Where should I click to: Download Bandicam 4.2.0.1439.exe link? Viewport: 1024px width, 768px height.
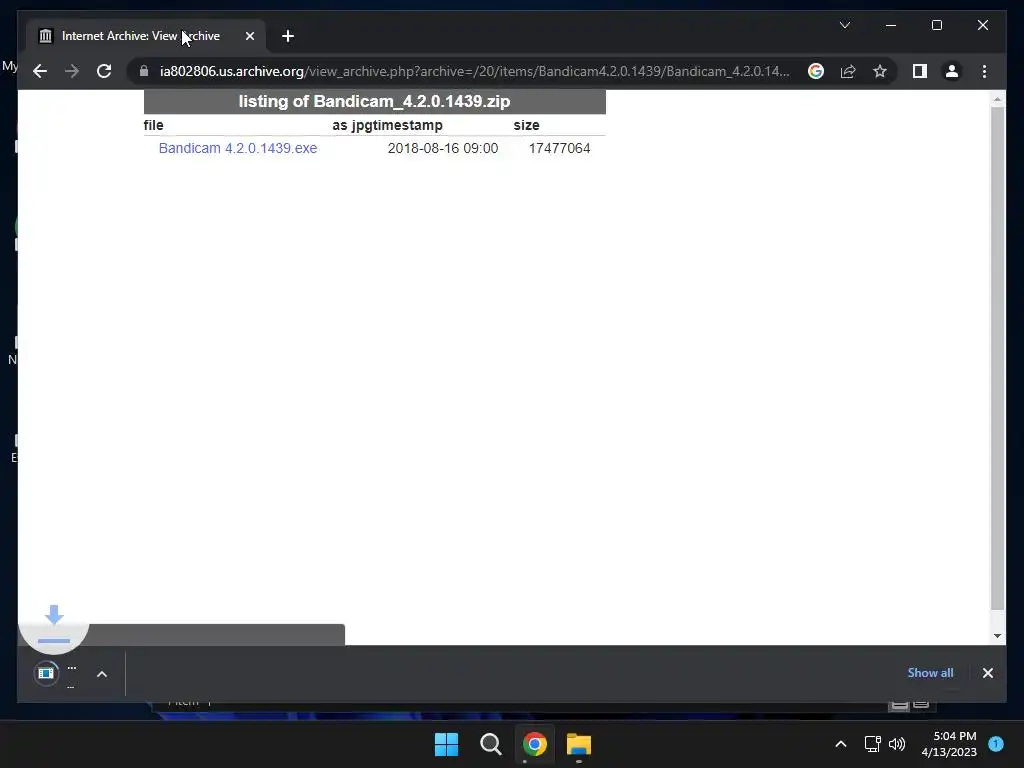click(x=238, y=148)
